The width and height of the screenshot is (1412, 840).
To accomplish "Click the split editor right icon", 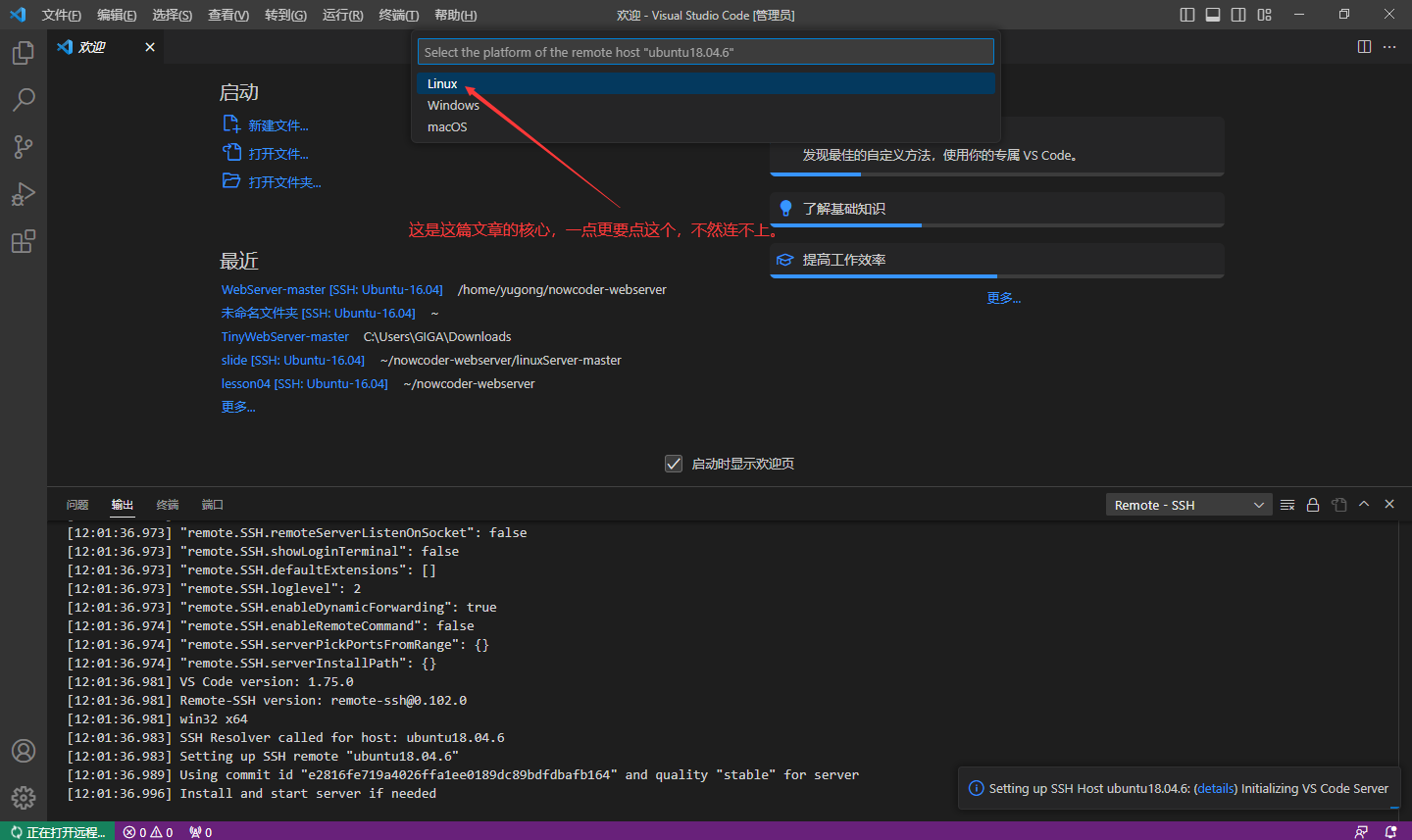I will coord(1364,47).
